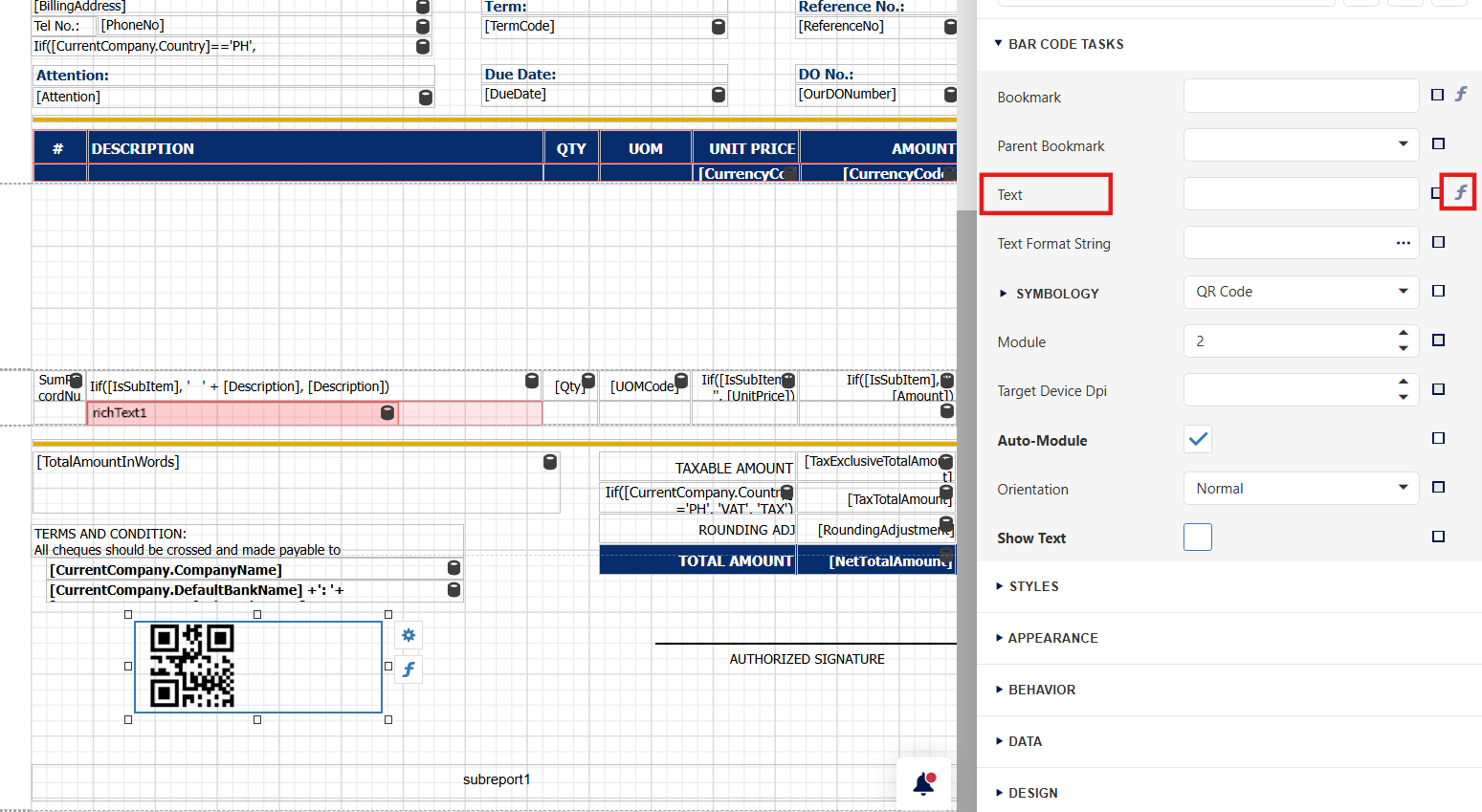Screen dimensions: 1482x812
Task: Select the TOTAL AMOUNT label
Action: tap(697, 560)
